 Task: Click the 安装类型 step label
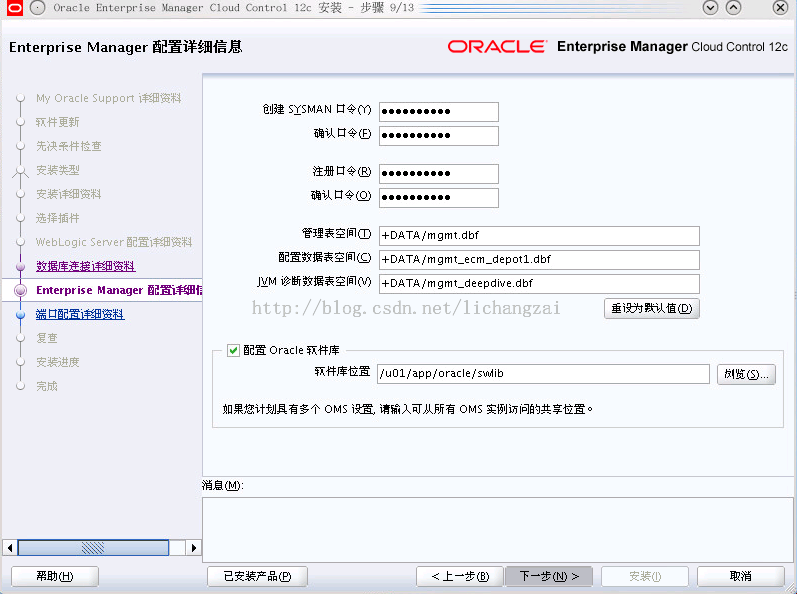coord(57,170)
